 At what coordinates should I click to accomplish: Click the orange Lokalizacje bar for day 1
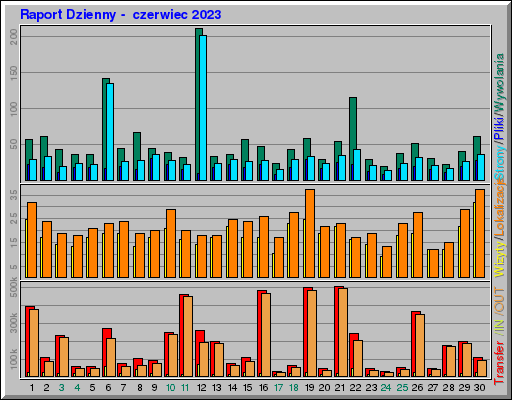click(32, 240)
